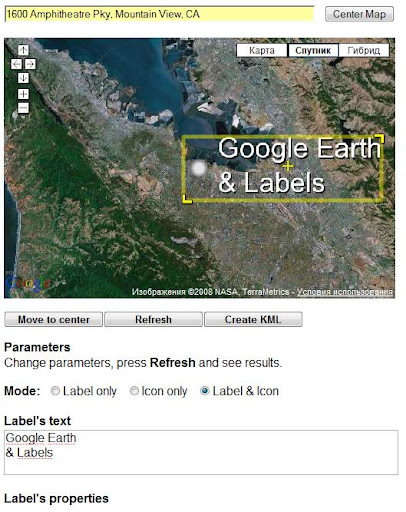Select the Label & Icon mode
Image resolution: width=406 pixels, height=512 pixels.
coord(205,391)
